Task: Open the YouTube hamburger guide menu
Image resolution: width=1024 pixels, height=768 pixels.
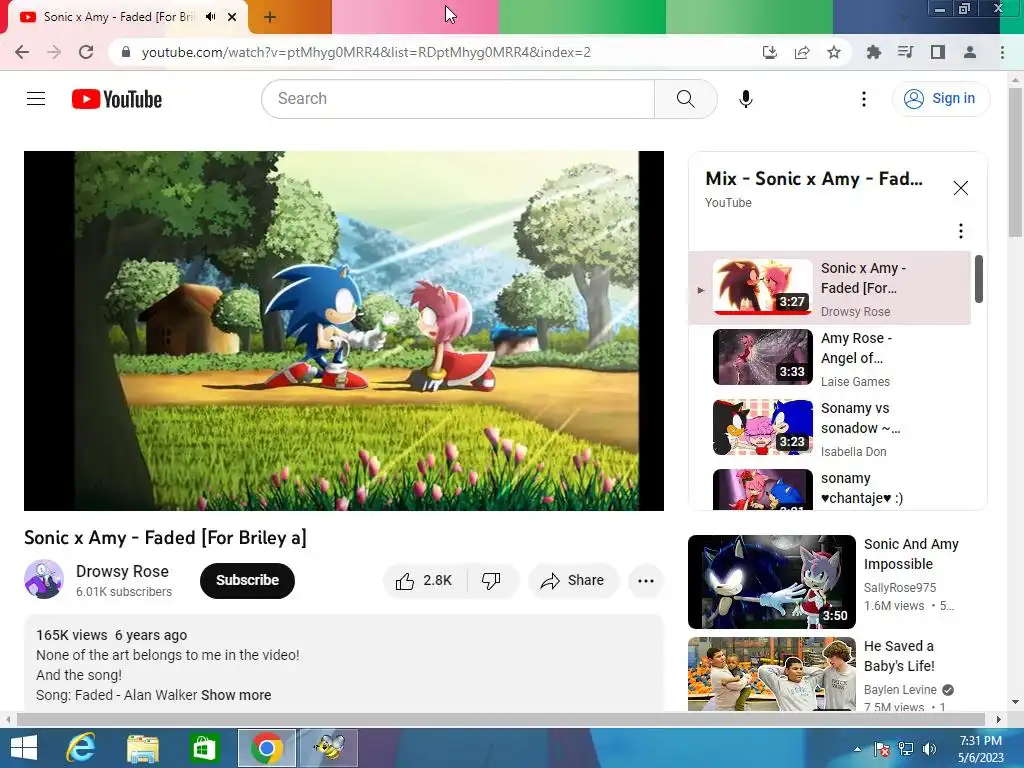Action: (36, 99)
